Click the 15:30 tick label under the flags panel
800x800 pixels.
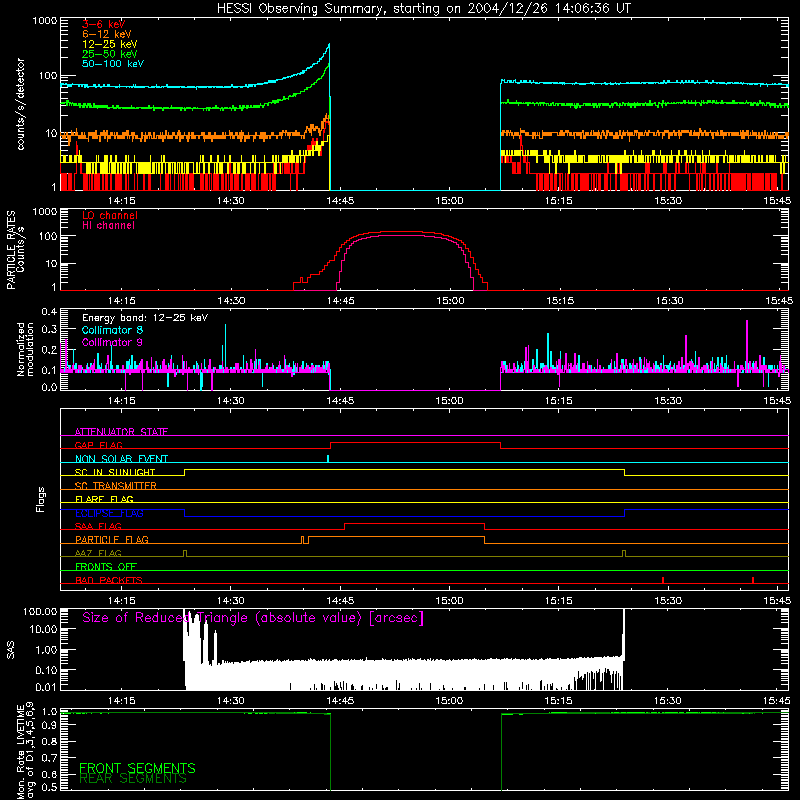click(668, 601)
